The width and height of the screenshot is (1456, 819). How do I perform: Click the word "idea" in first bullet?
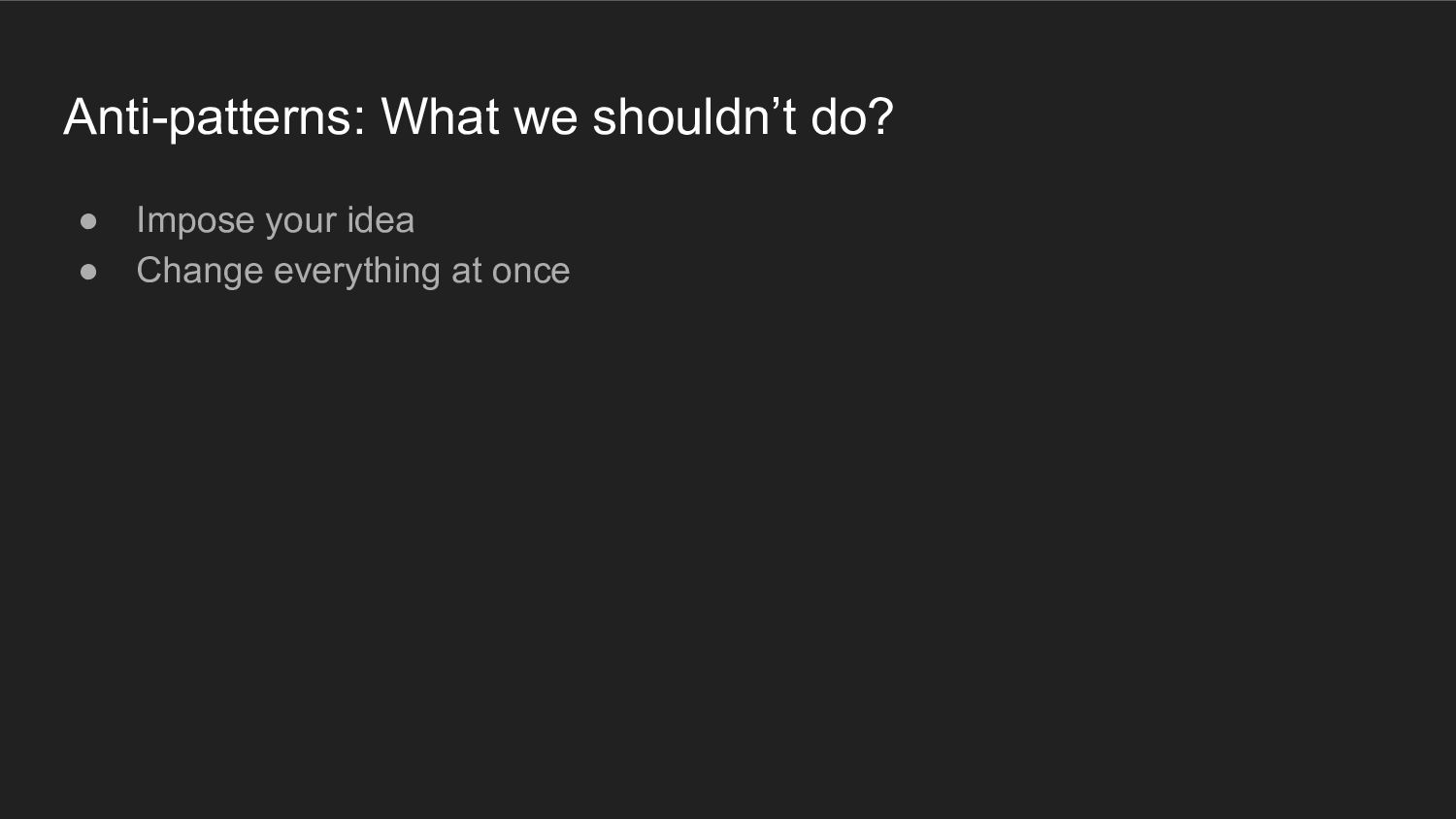pyautogui.click(x=381, y=219)
